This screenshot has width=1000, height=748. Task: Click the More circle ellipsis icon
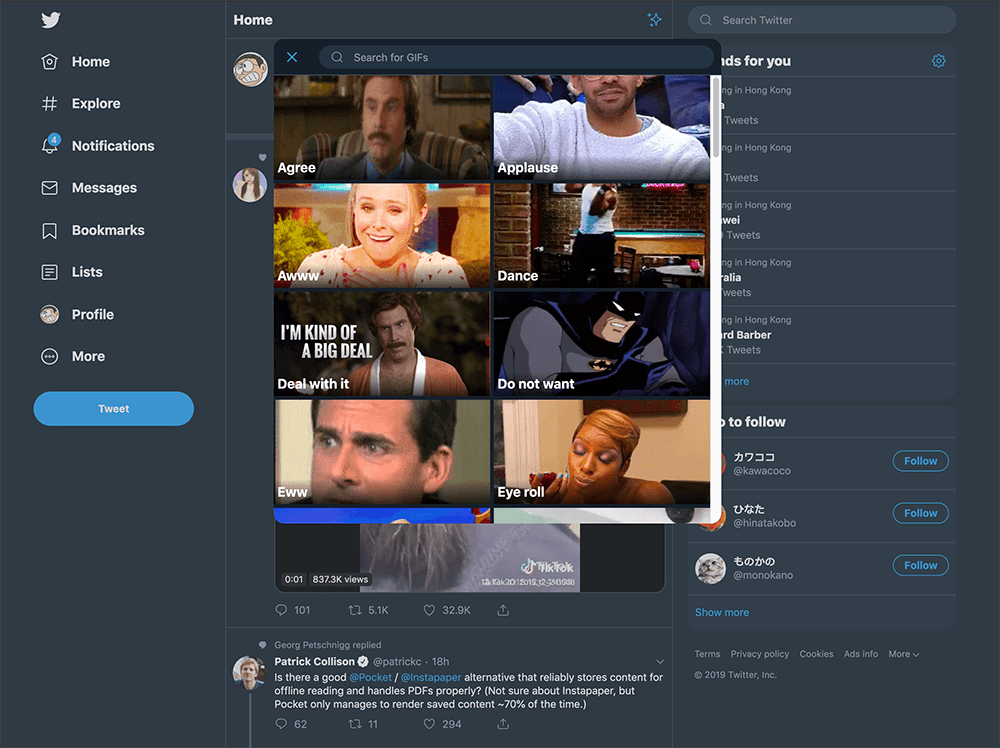click(50, 356)
